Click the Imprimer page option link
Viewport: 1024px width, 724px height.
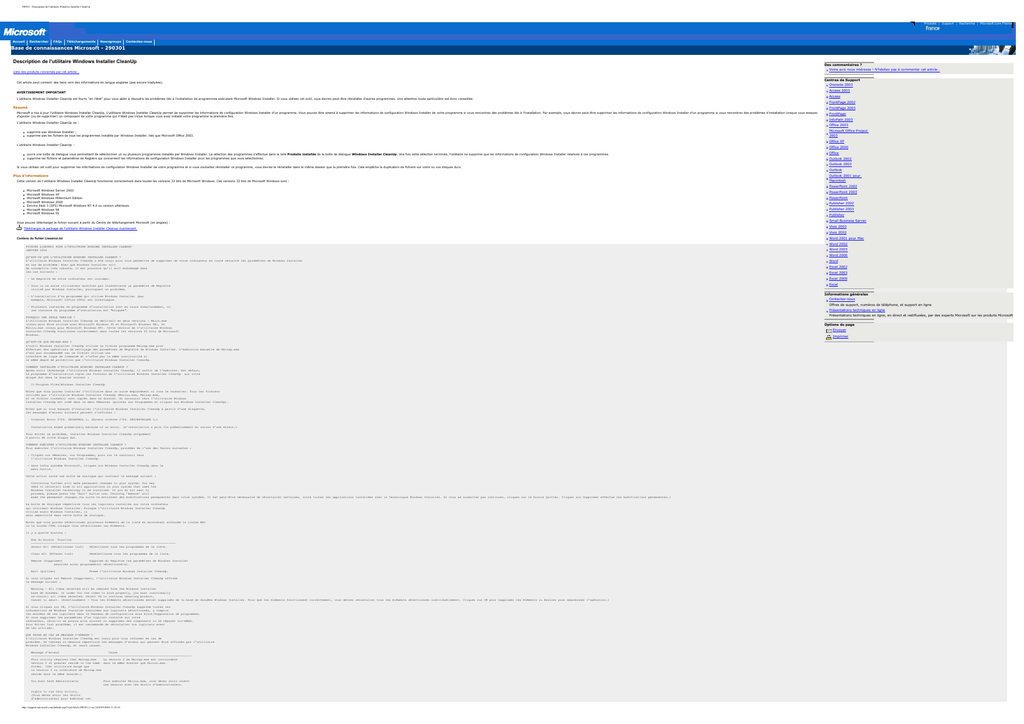(x=840, y=337)
